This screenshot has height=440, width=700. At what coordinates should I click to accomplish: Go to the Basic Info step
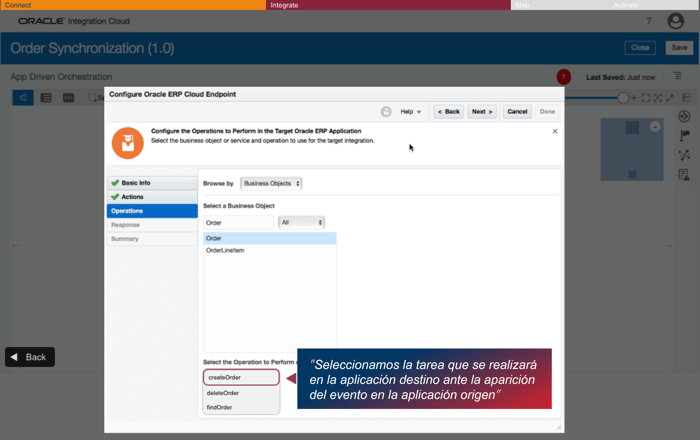[x=152, y=183]
